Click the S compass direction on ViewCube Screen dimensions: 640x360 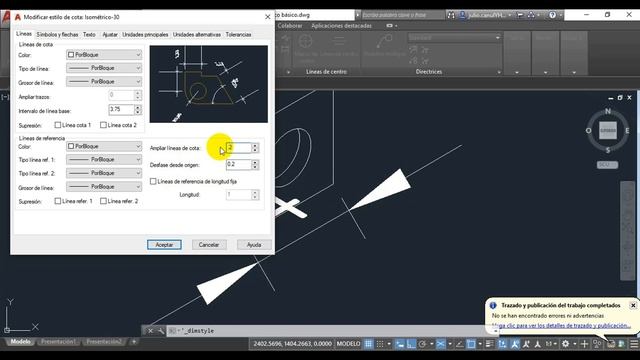pyautogui.click(x=608, y=150)
